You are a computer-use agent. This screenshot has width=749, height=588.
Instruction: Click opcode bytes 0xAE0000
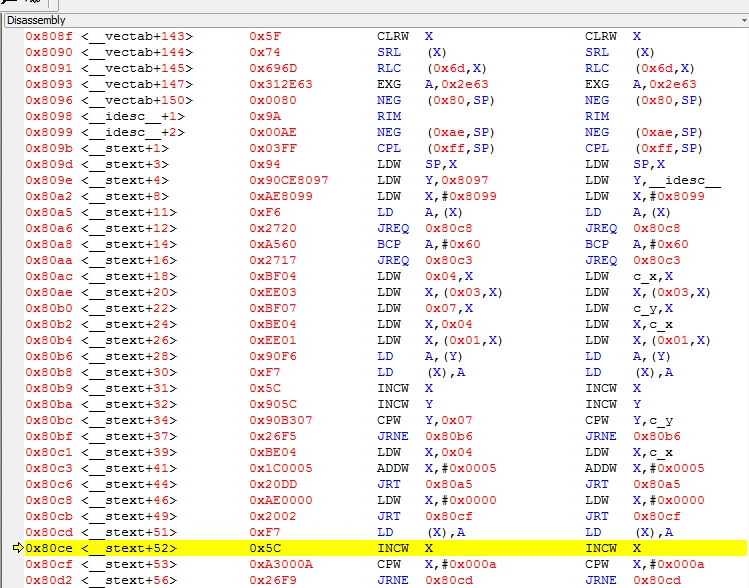coord(280,500)
